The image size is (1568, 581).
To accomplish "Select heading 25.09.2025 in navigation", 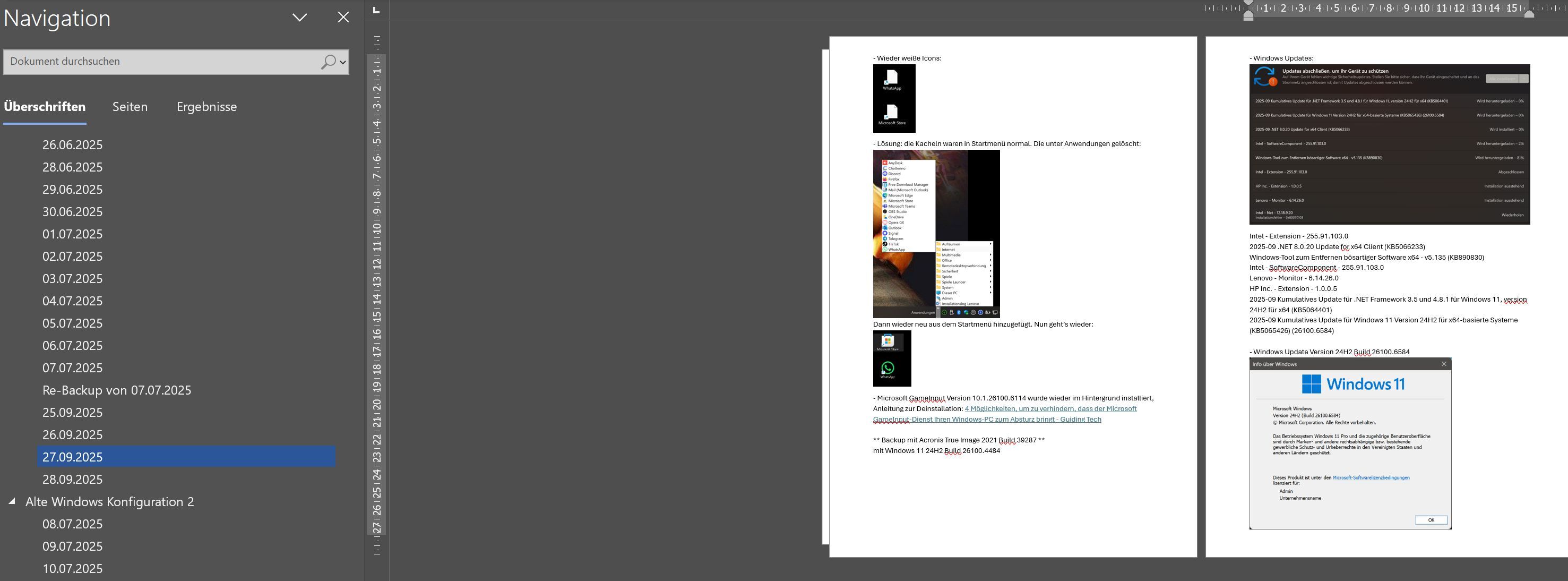I will 72,412.
